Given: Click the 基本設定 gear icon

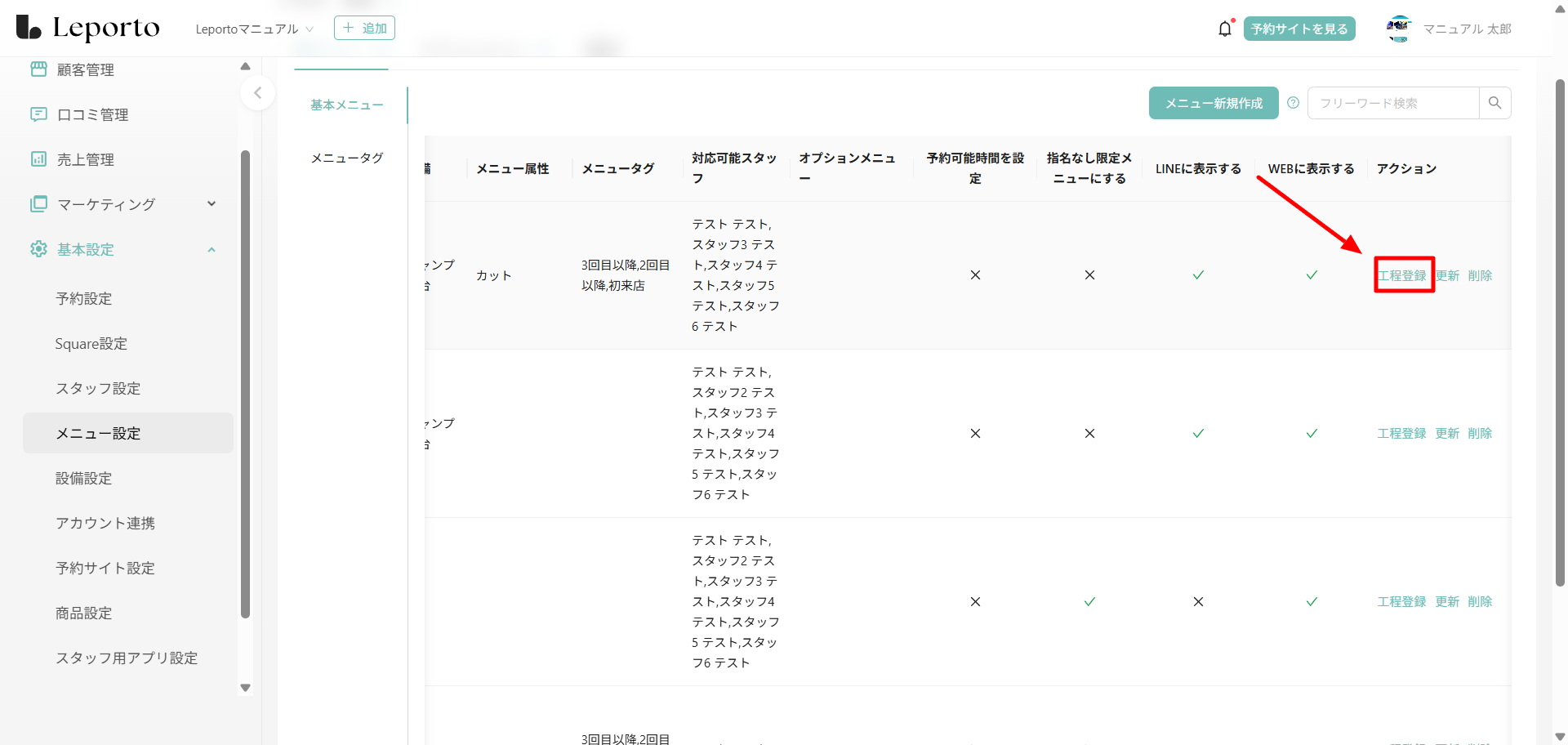Looking at the screenshot, I should tap(38, 249).
